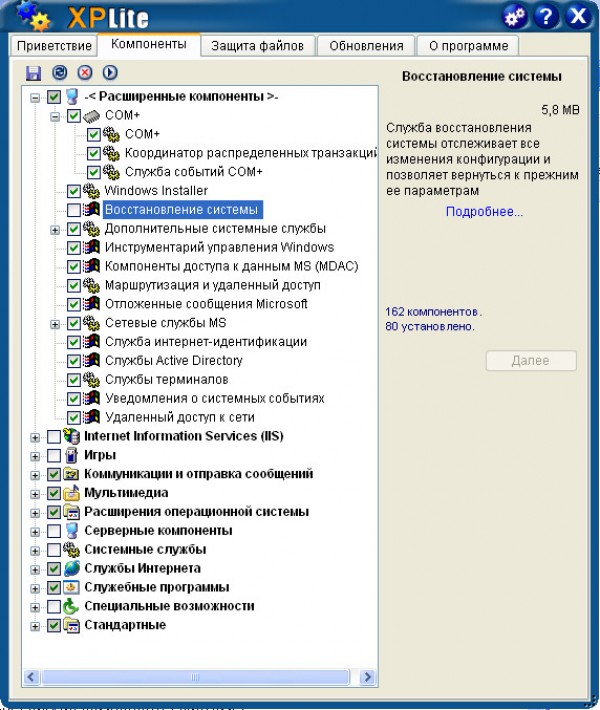
Task: Click the Internet Information Services (IIS) icon
Action: point(72,436)
